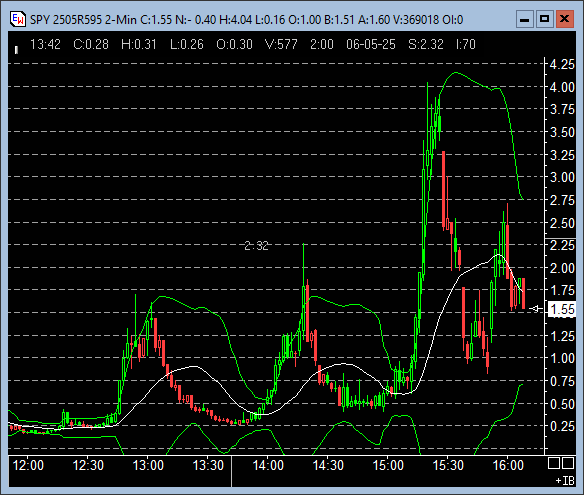Click the arrow pointer beside 1.55 price
This screenshot has width=584, height=495.
point(536,309)
